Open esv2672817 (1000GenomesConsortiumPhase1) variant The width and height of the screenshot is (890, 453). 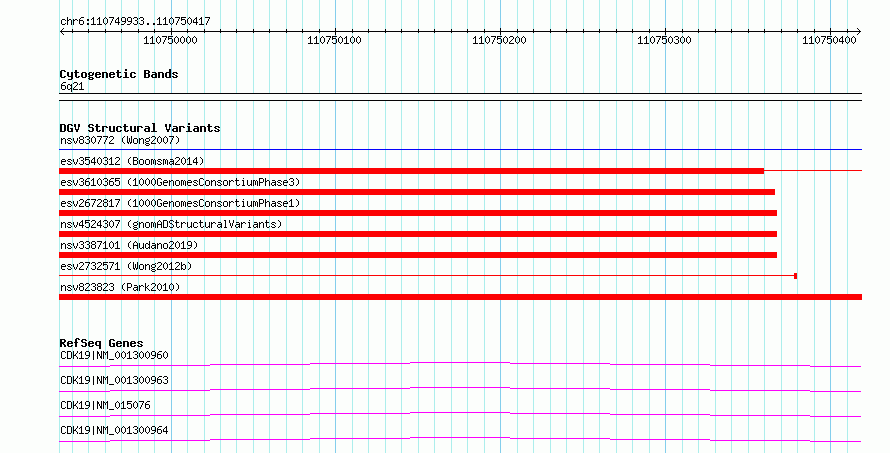pyautogui.click(x=180, y=203)
